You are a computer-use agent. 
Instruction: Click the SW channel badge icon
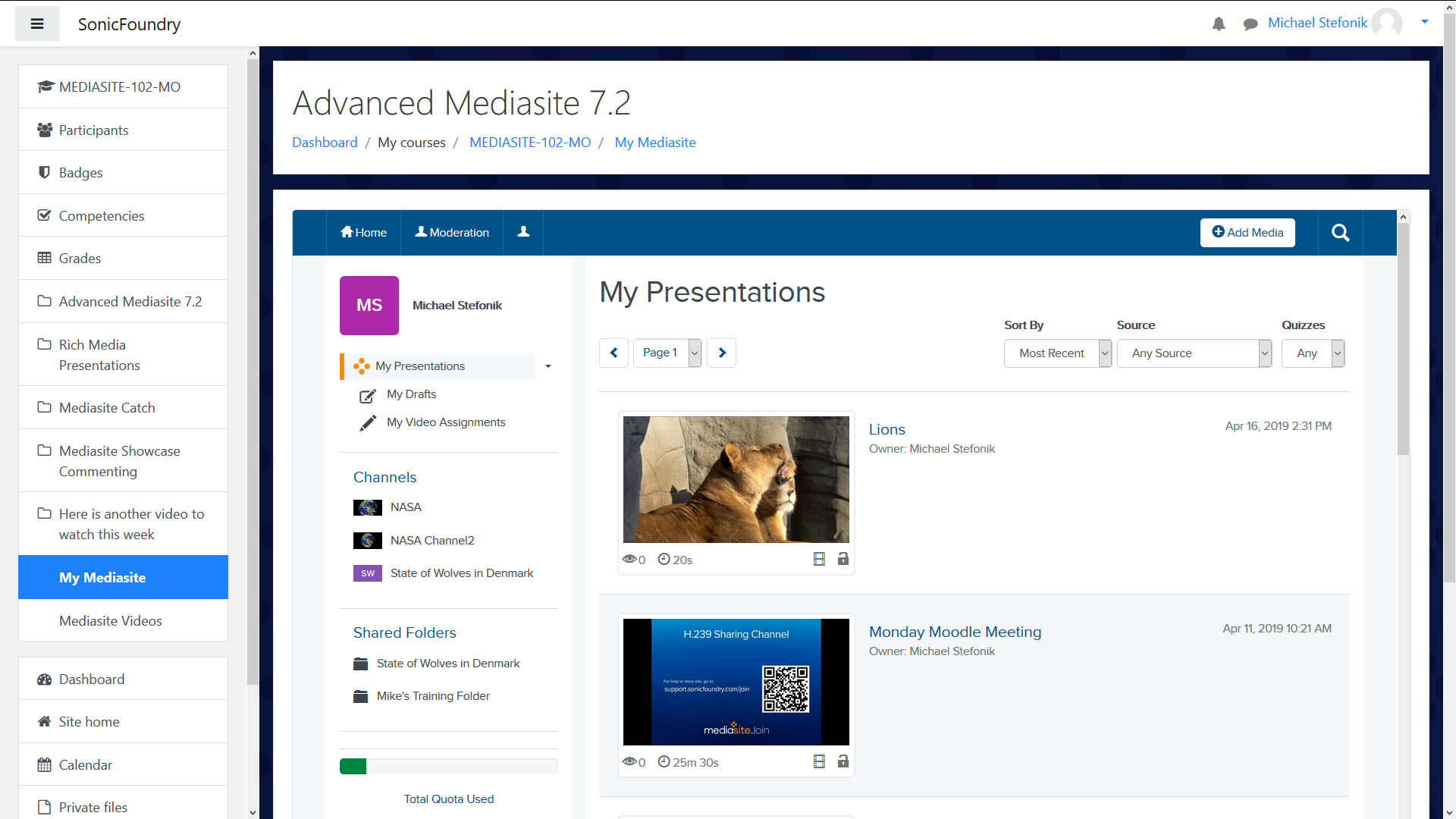point(368,573)
